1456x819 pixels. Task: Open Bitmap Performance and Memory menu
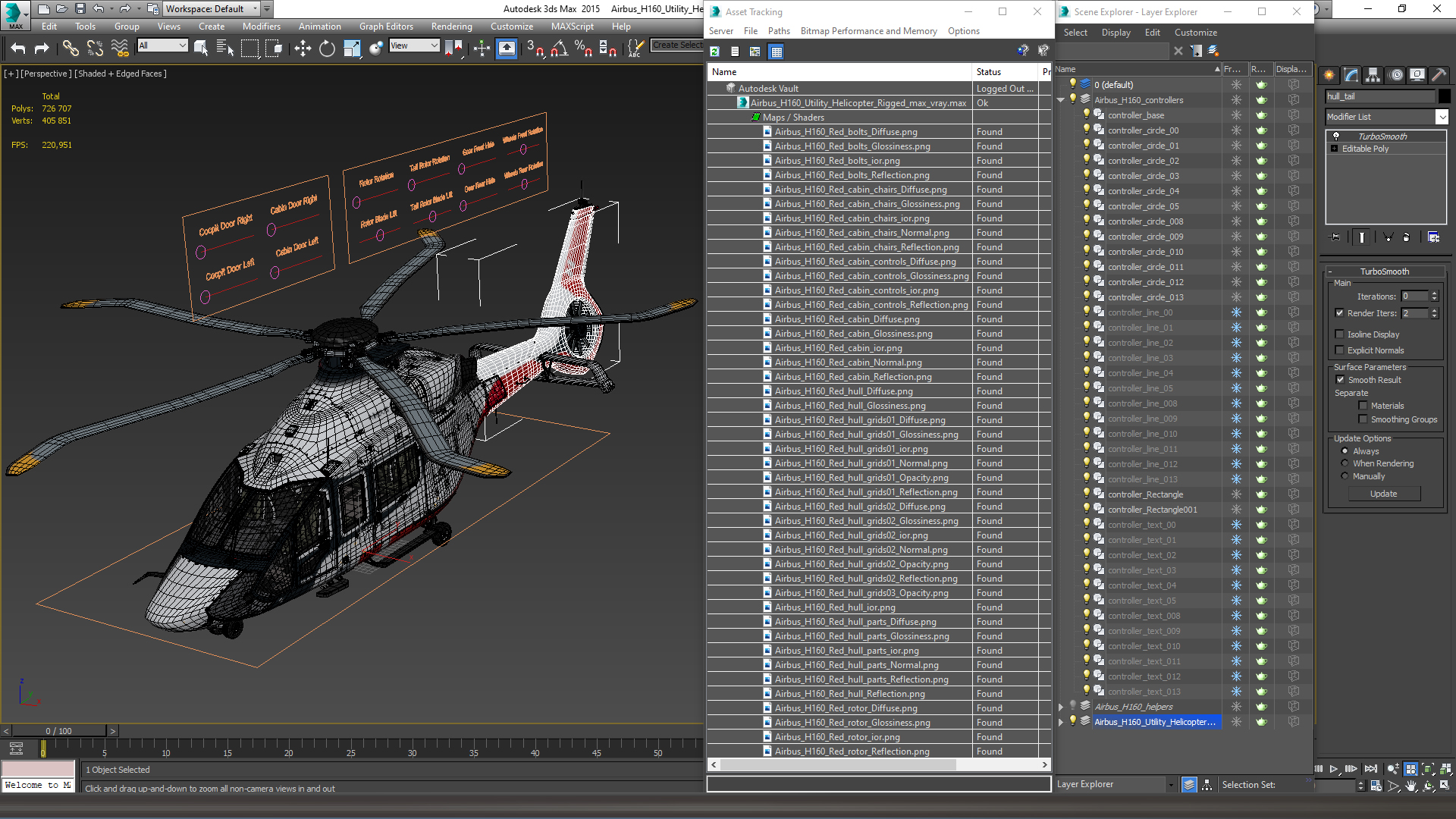click(869, 31)
